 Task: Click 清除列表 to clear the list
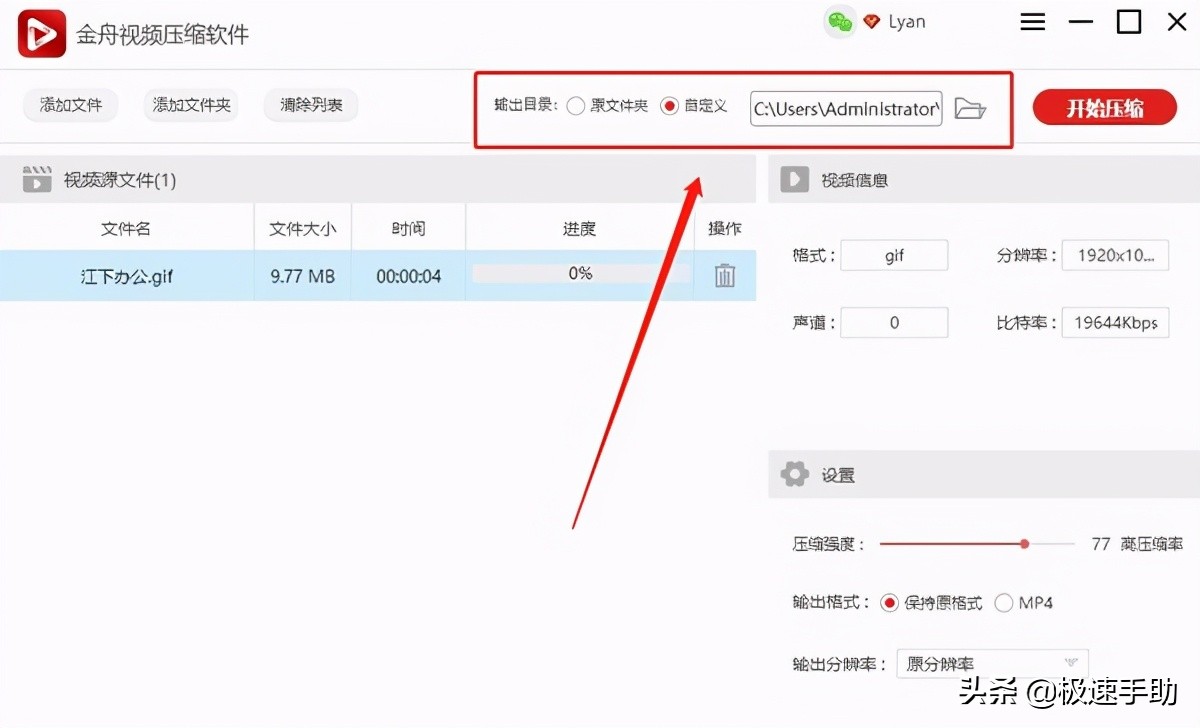click(x=310, y=105)
